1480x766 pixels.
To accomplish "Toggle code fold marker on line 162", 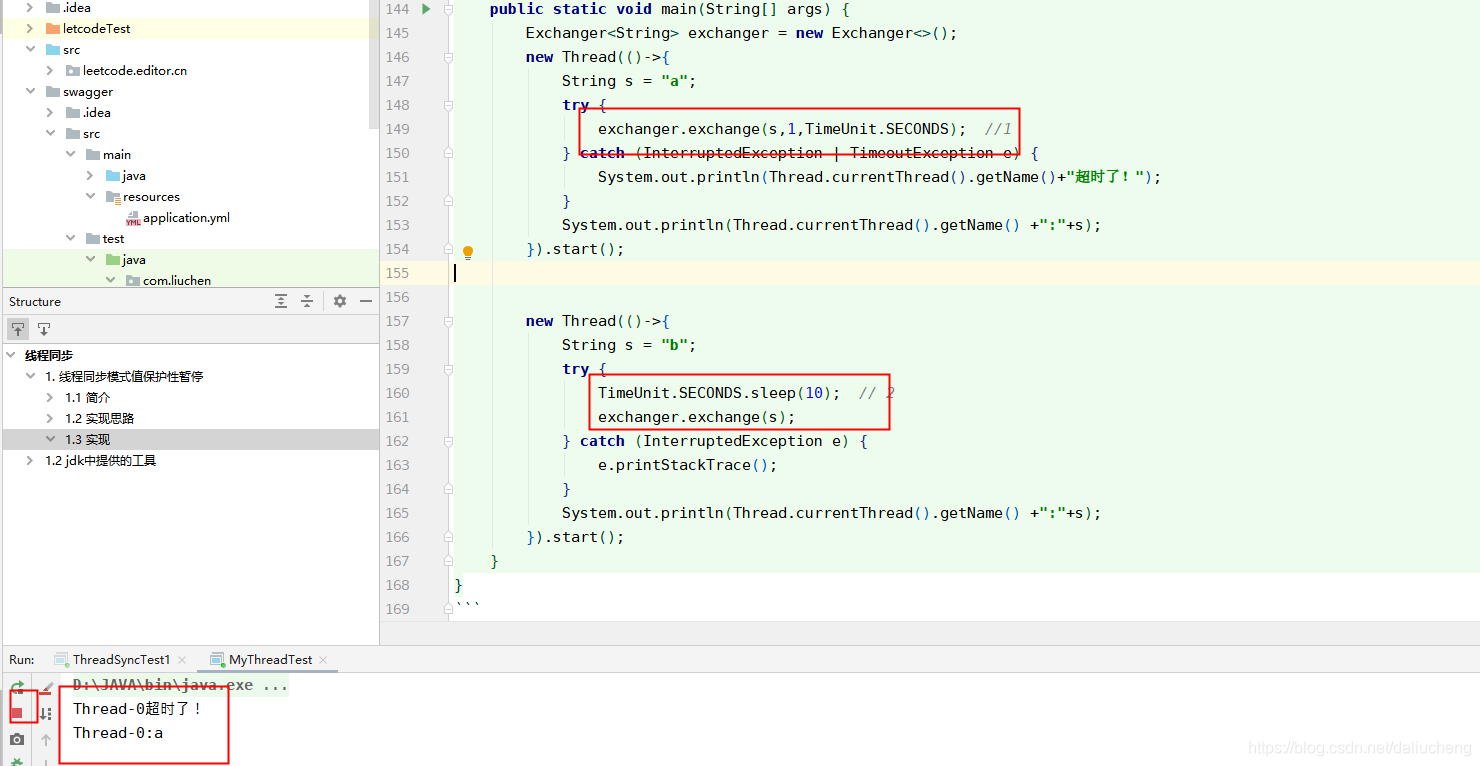I will (x=448, y=441).
